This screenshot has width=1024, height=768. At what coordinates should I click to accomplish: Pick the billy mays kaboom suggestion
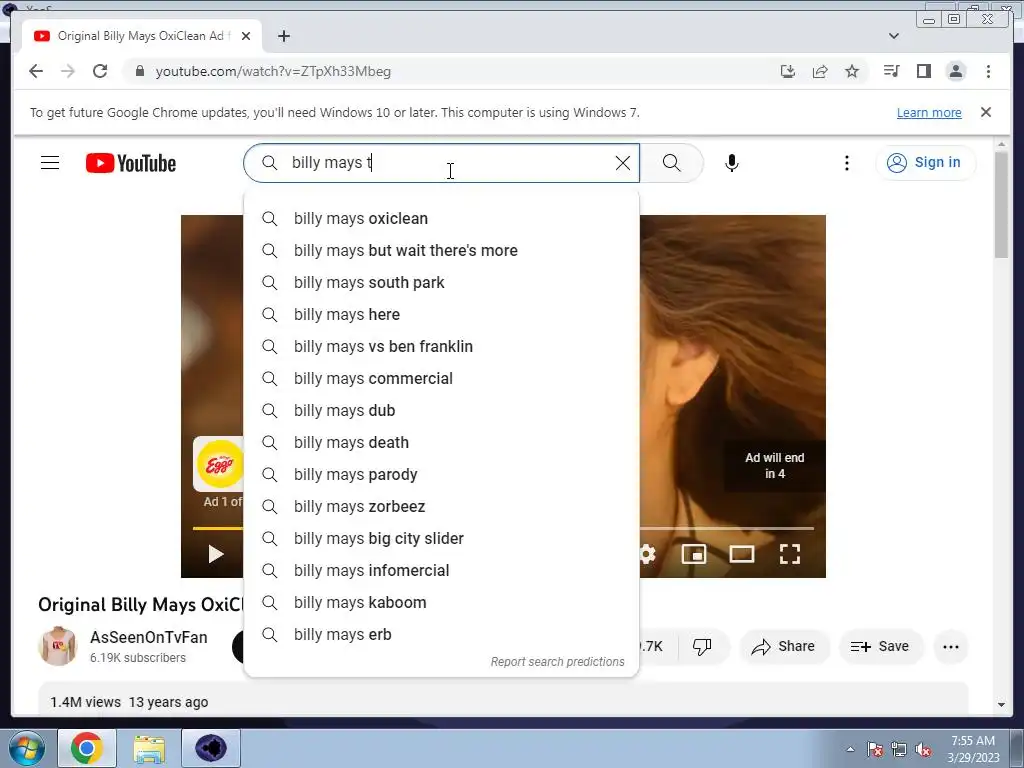pos(441,602)
